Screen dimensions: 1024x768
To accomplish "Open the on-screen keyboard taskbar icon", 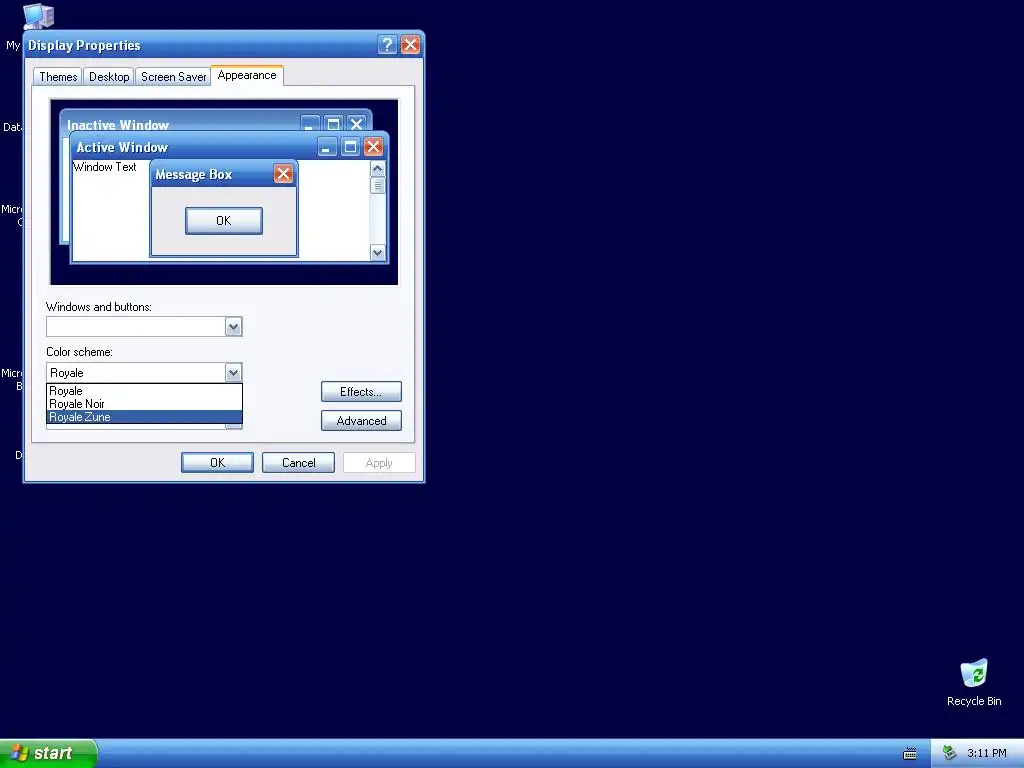I will coord(910,754).
